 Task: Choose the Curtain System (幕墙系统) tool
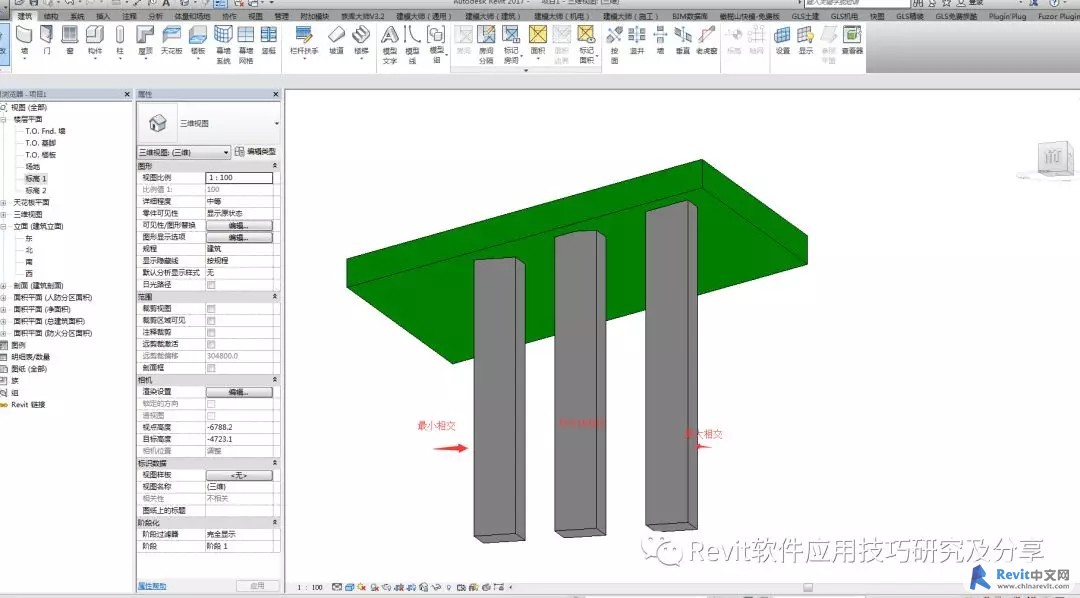[223, 44]
